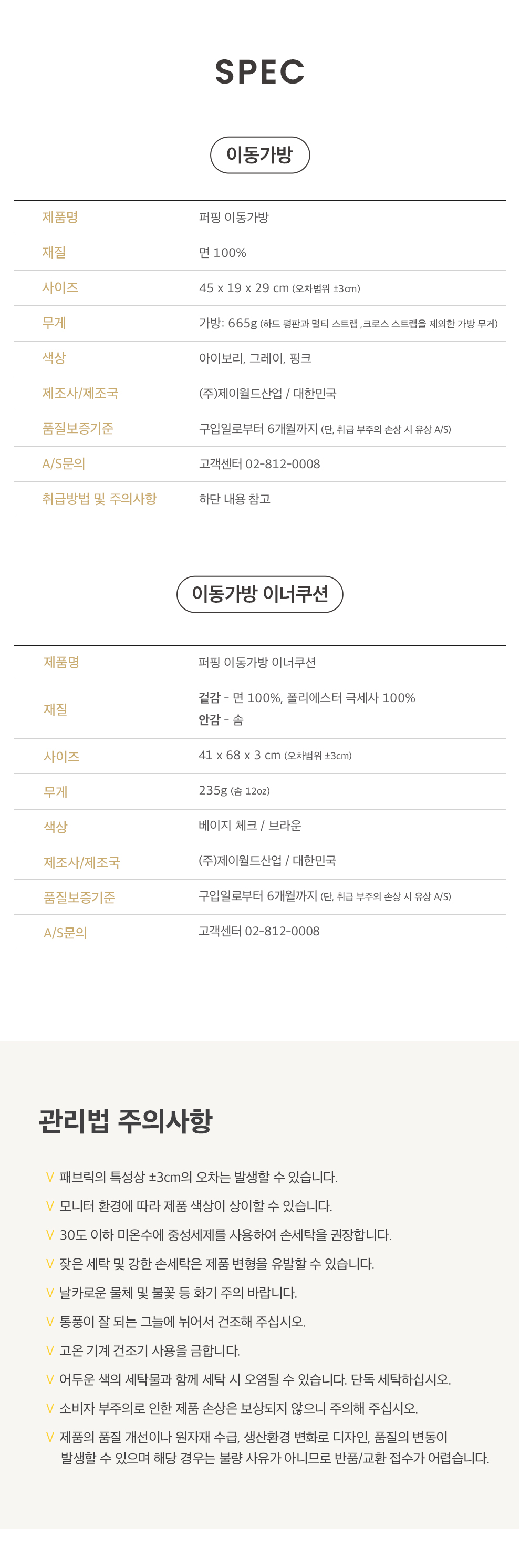Click the 이동가방 이너쿠션 pill label
This screenshot has width=520, height=1568.
coord(259,594)
